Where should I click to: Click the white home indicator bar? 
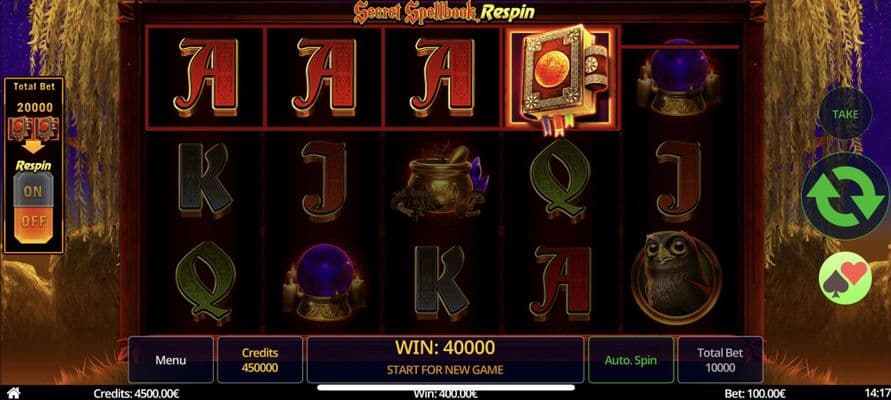(446, 388)
